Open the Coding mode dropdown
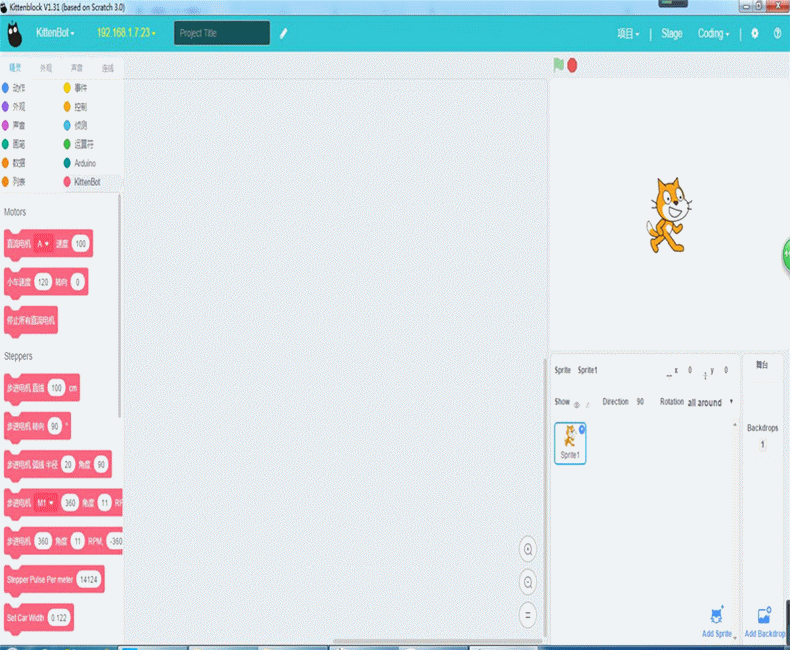The image size is (790, 650). pos(713,34)
